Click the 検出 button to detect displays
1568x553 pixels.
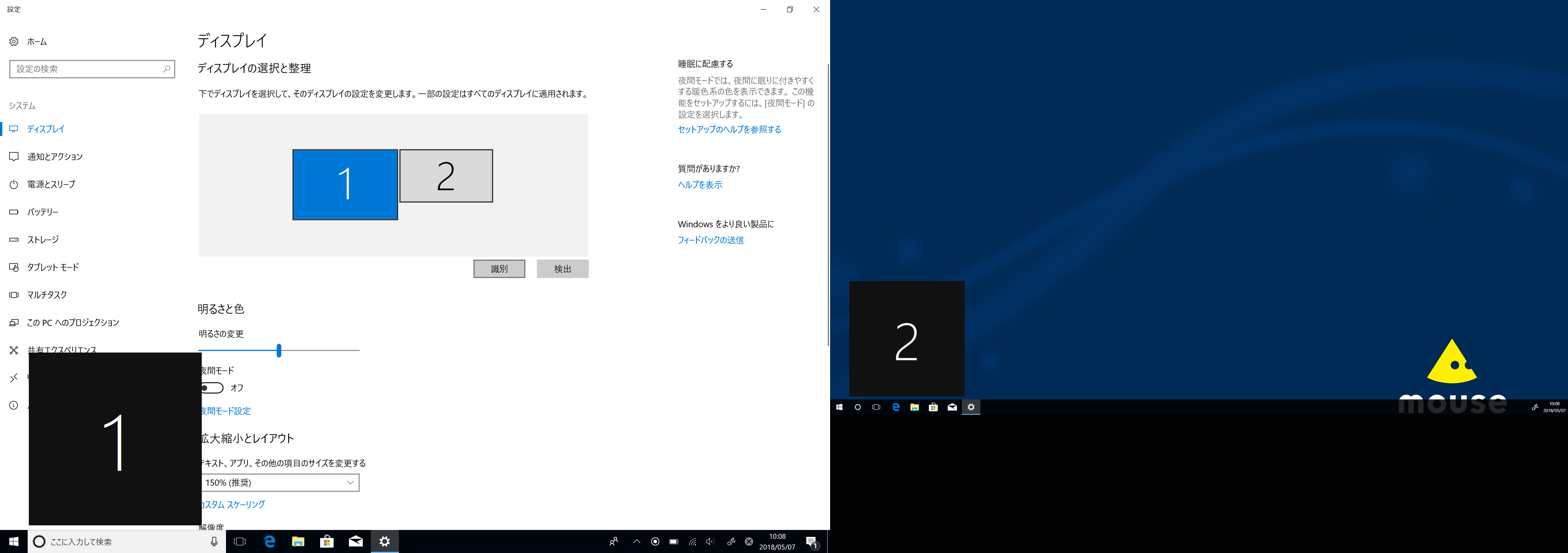562,268
